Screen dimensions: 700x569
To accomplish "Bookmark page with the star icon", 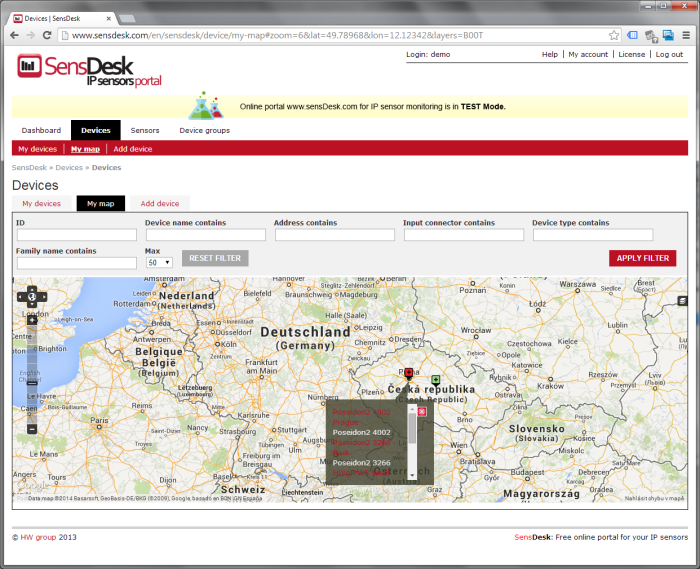I will (x=614, y=35).
